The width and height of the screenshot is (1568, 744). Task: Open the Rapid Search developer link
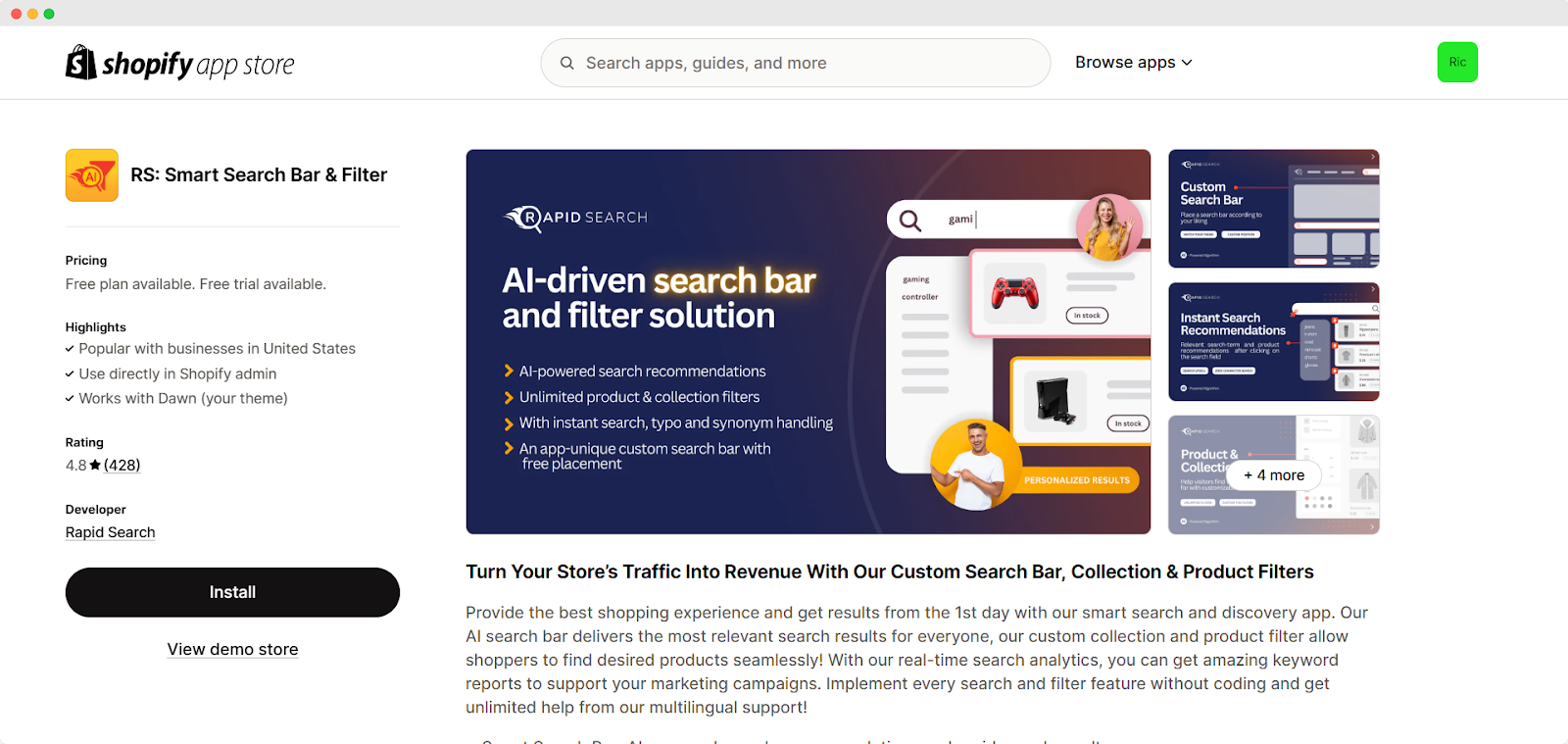[x=111, y=532]
